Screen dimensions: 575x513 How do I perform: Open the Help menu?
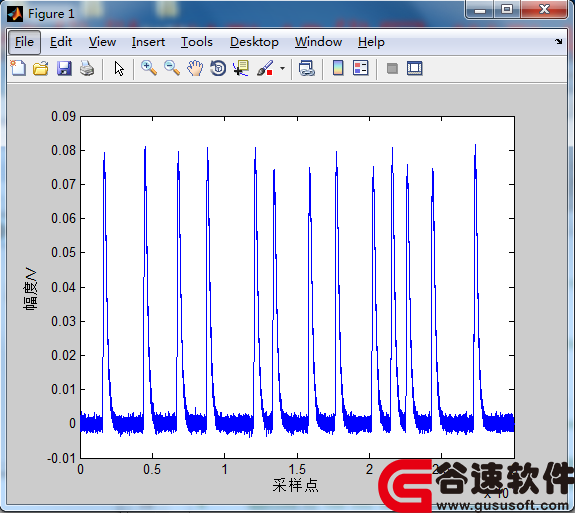(371, 42)
